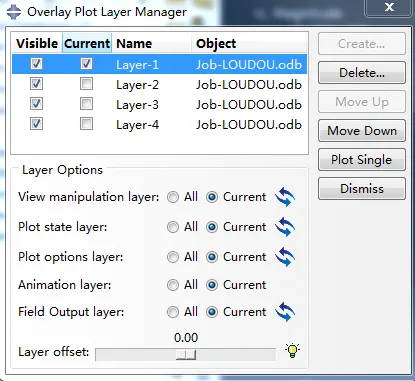The height and width of the screenshot is (381, 415).
Task: Select All for View manipulation layer
Action: click(x=173, y=197)
